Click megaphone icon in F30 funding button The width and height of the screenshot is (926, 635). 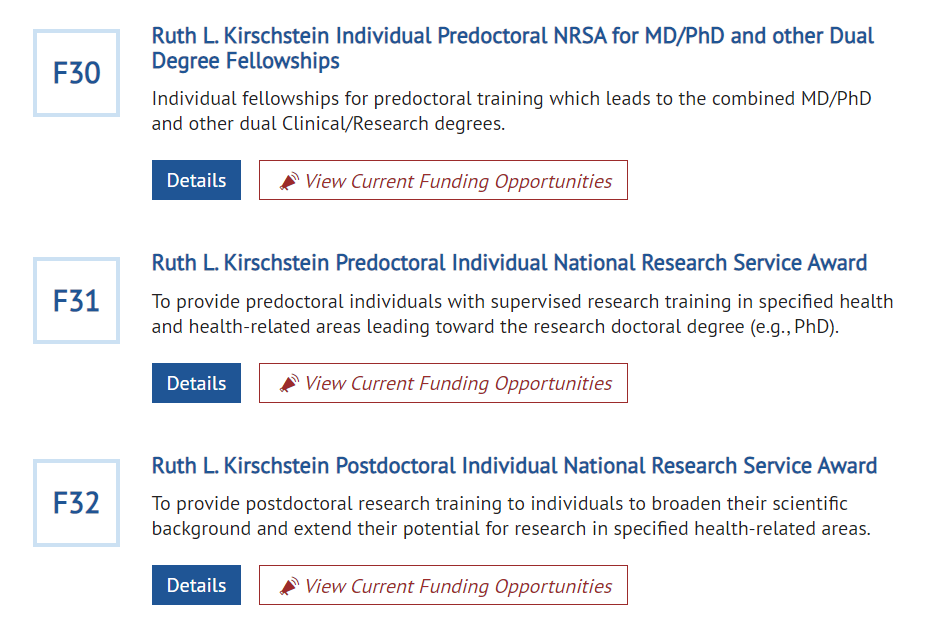289,182
